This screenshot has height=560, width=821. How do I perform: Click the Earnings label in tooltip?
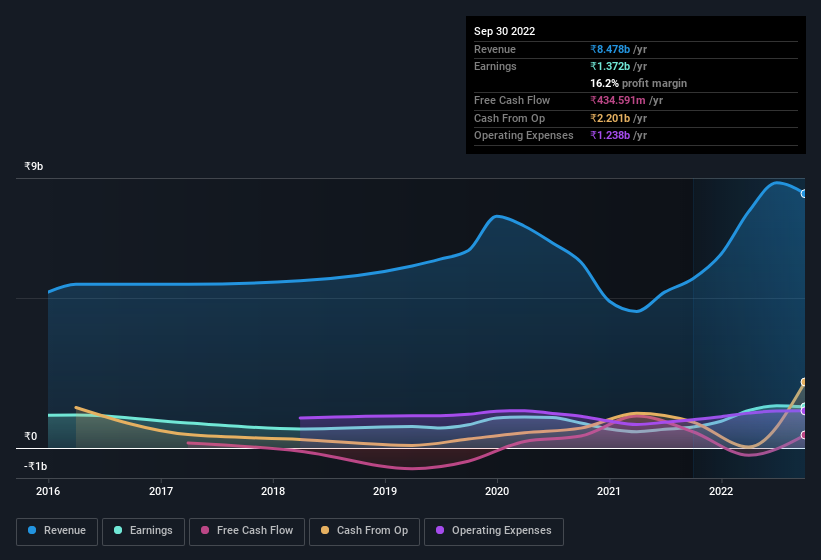495,66
